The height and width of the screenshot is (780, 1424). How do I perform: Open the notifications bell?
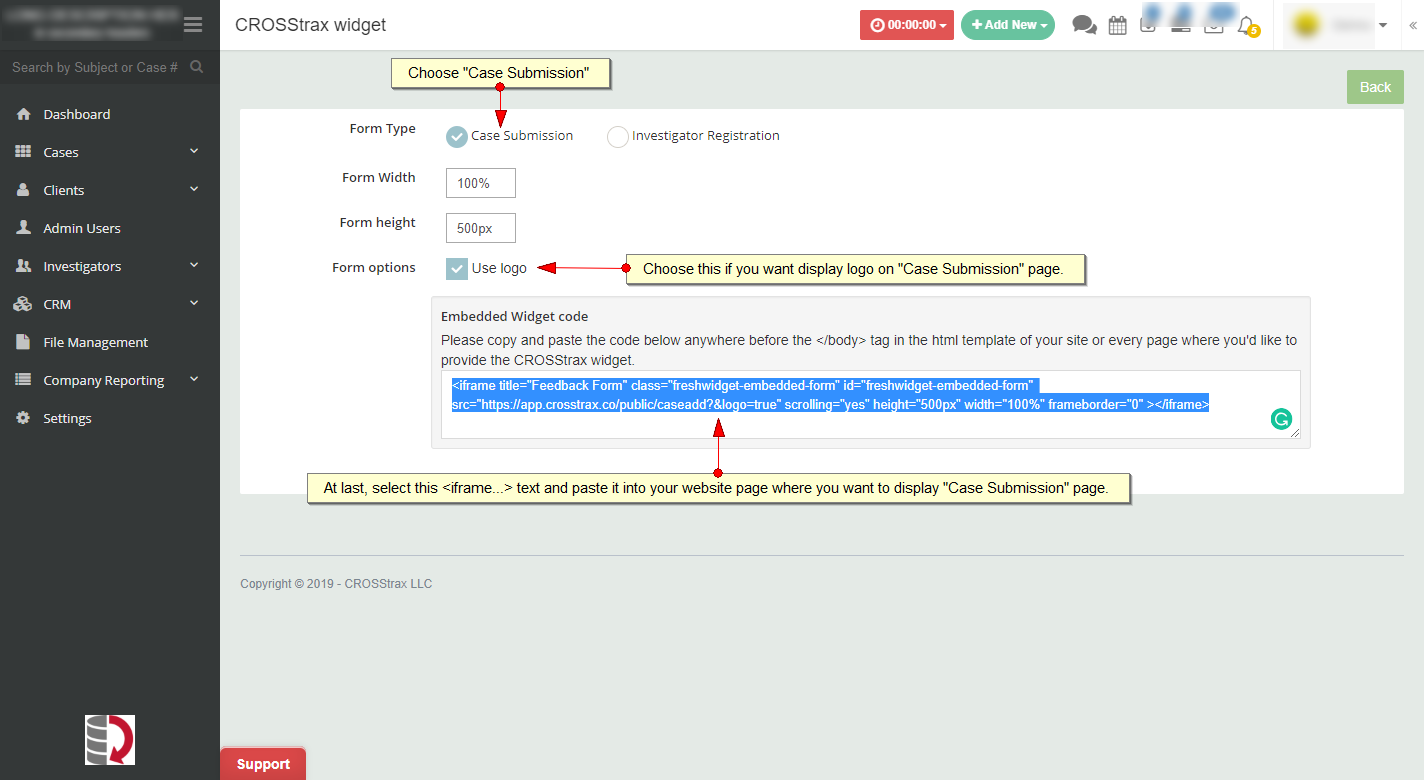click(1246, 26)
